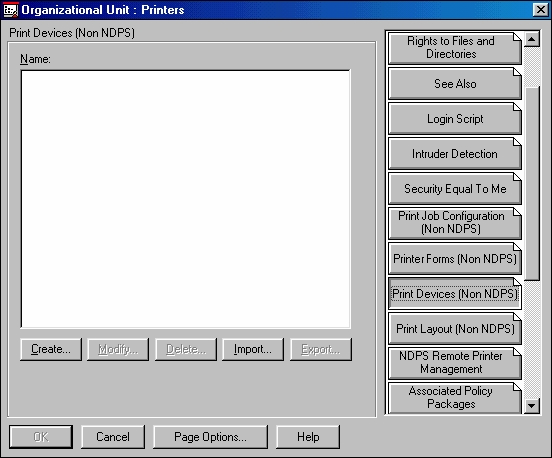Click the page list scroll up arrow
The height and width of the screenshot is (458, 552).
(532, 39)
